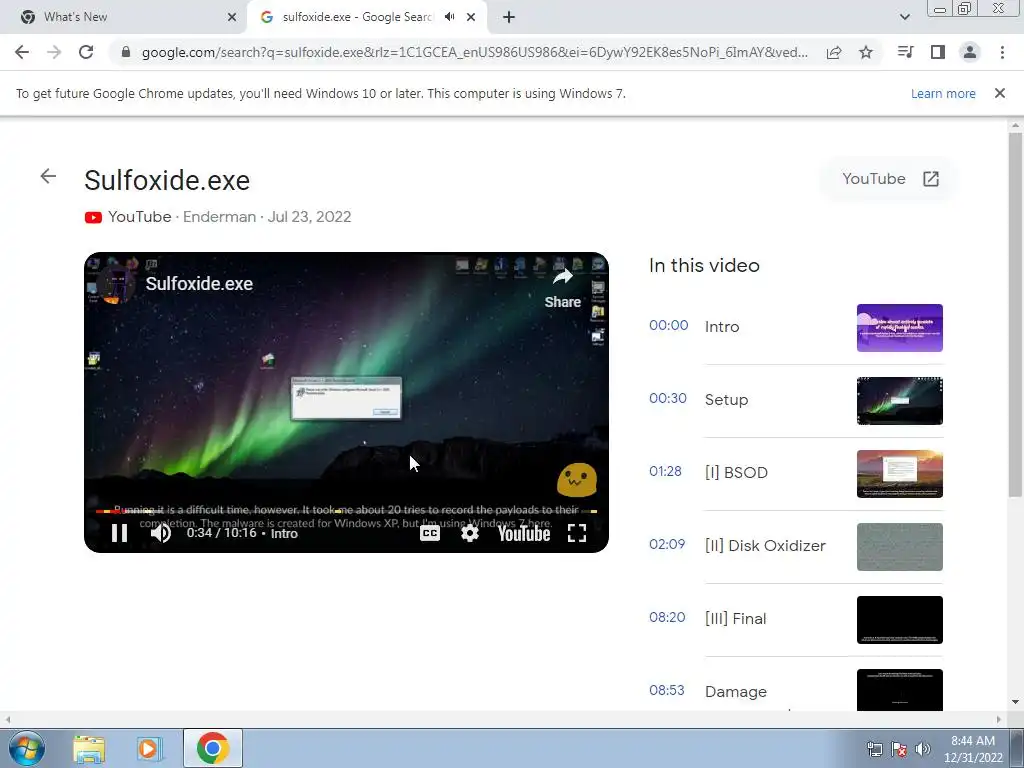Jump to the 00:30 Setup chapter
Image resolution: width=1024 pixels, height=768 pixels.
click(796, 400)
